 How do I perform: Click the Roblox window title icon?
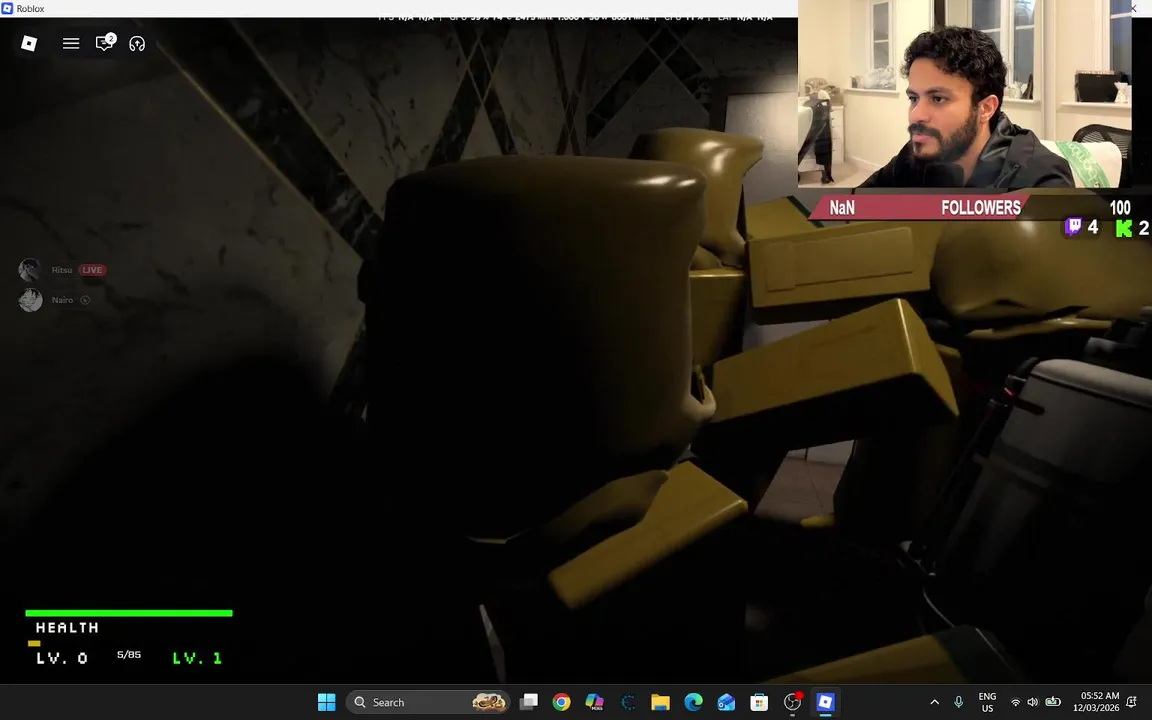tap(7, 8)
